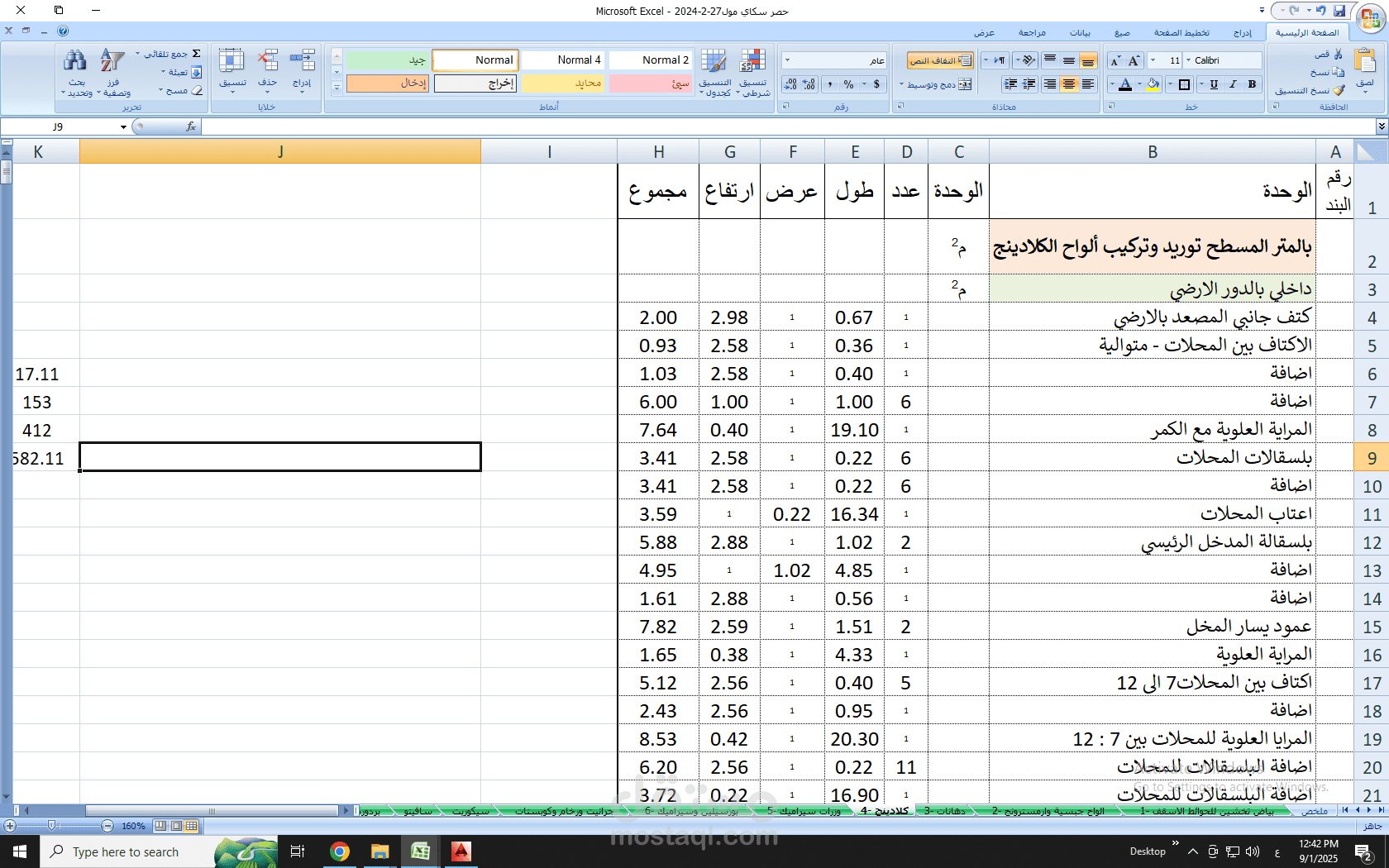The height and width of the screenshot is (868, 1389).
Task: Select the ملخص sheet tab
Action: tap(1315, 811)
